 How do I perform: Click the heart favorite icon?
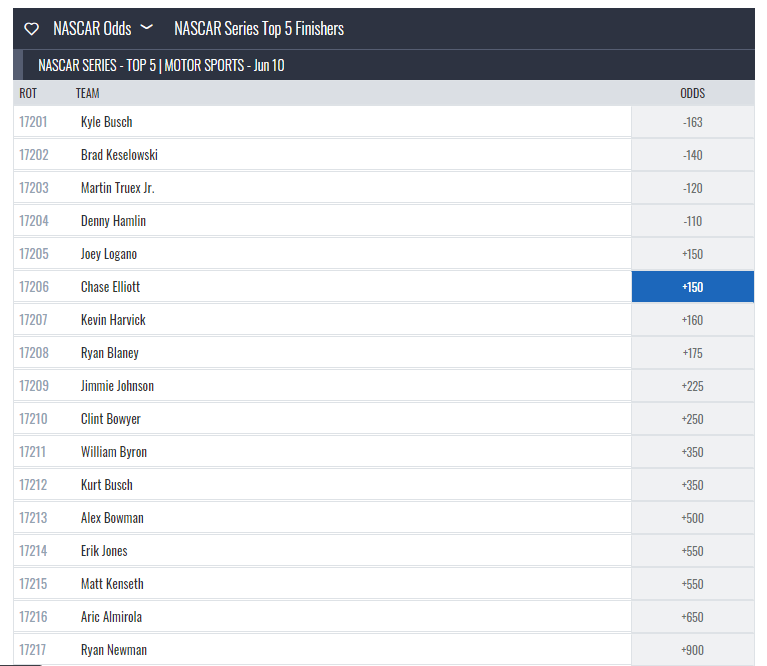pos(32,29)
